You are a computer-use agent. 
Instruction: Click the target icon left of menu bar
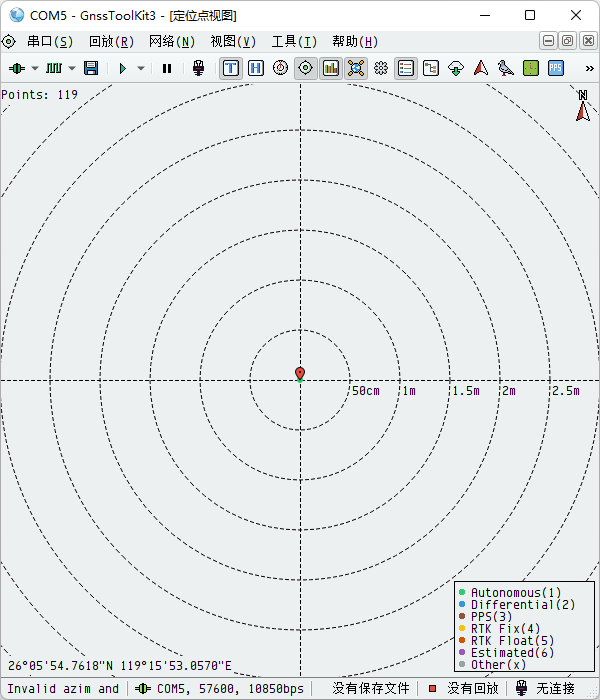click(8, 42)
